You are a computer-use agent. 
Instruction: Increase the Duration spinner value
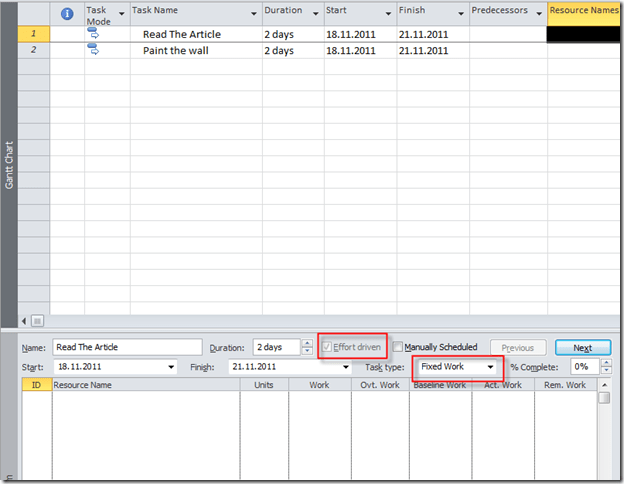(x=304, y=343)
